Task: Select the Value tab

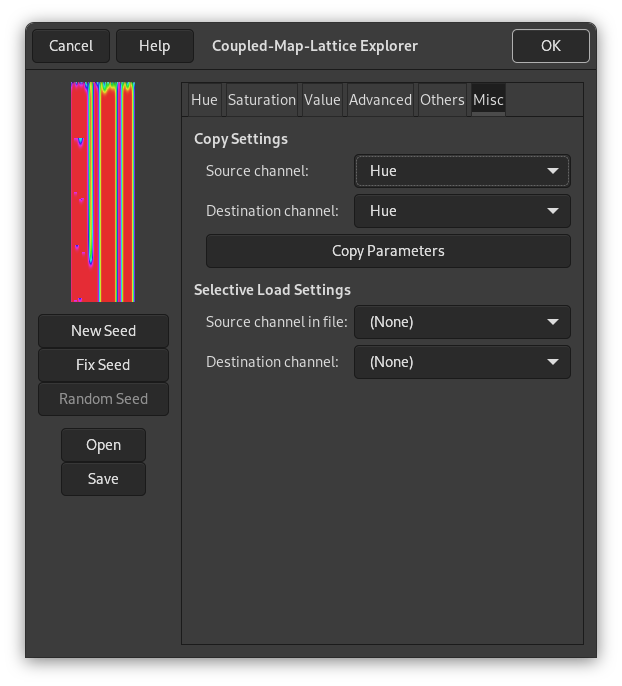Action: (322, 100)
